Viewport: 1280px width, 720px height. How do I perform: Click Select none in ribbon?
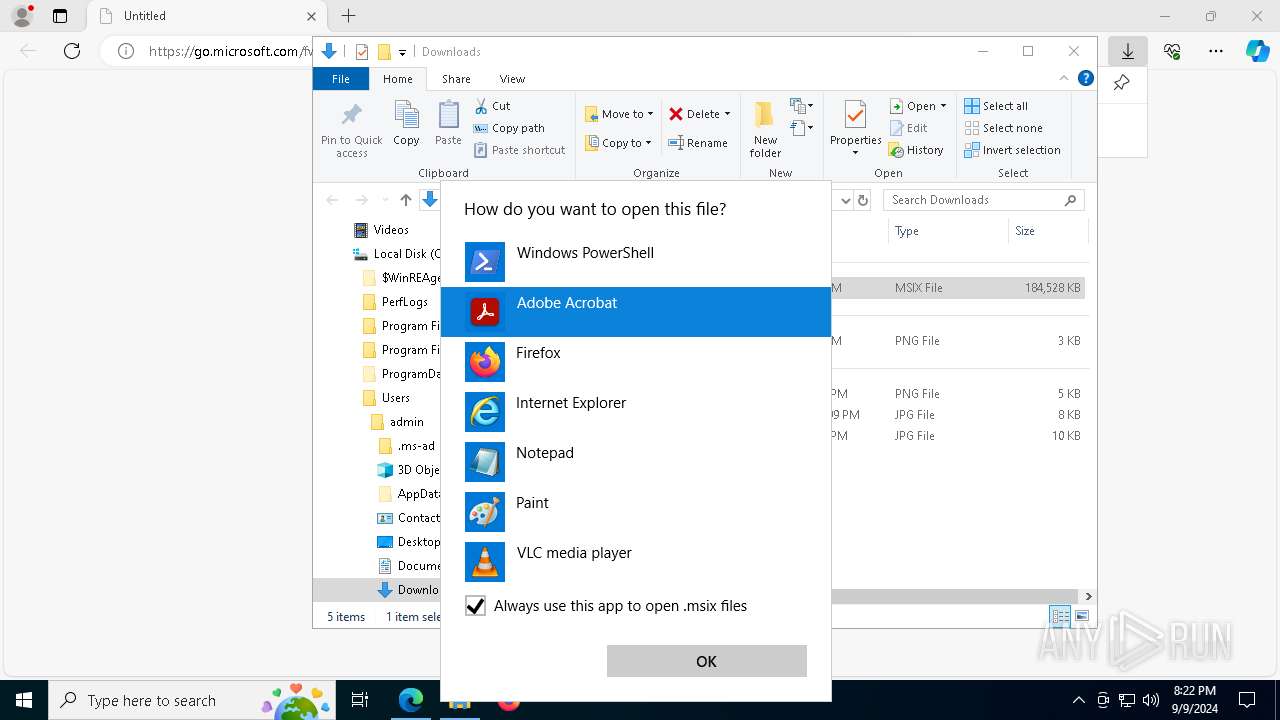pyautogui.click(x=1003, y=128)
